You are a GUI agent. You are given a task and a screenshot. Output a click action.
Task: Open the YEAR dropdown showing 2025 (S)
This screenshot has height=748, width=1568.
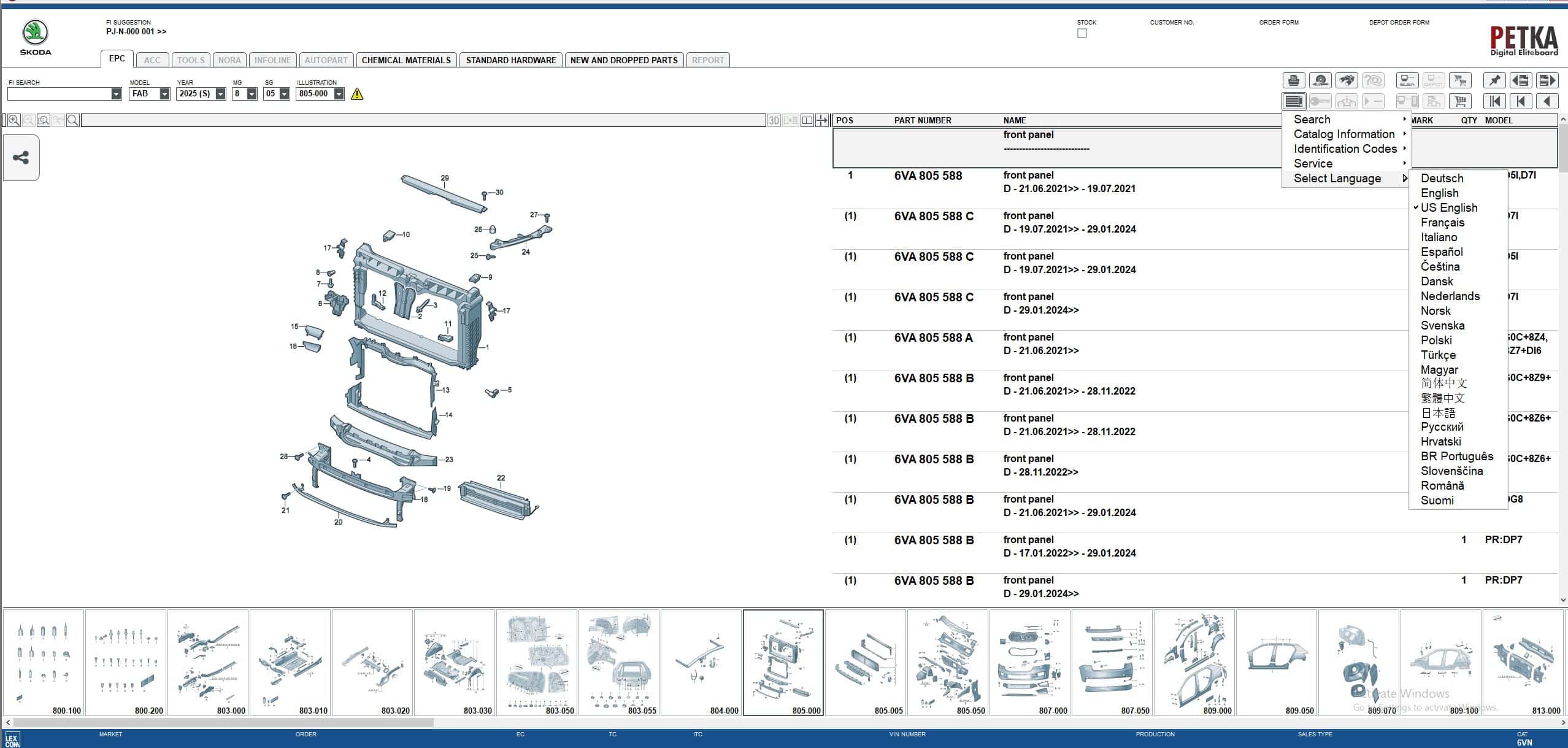pyautogui.click(x=221, y=94)
